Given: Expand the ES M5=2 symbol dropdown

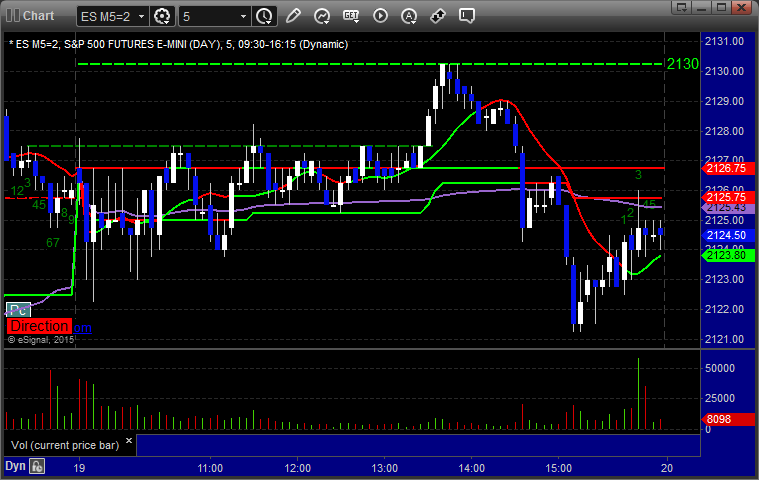Looking at the screenshot, I should (141, 16).
